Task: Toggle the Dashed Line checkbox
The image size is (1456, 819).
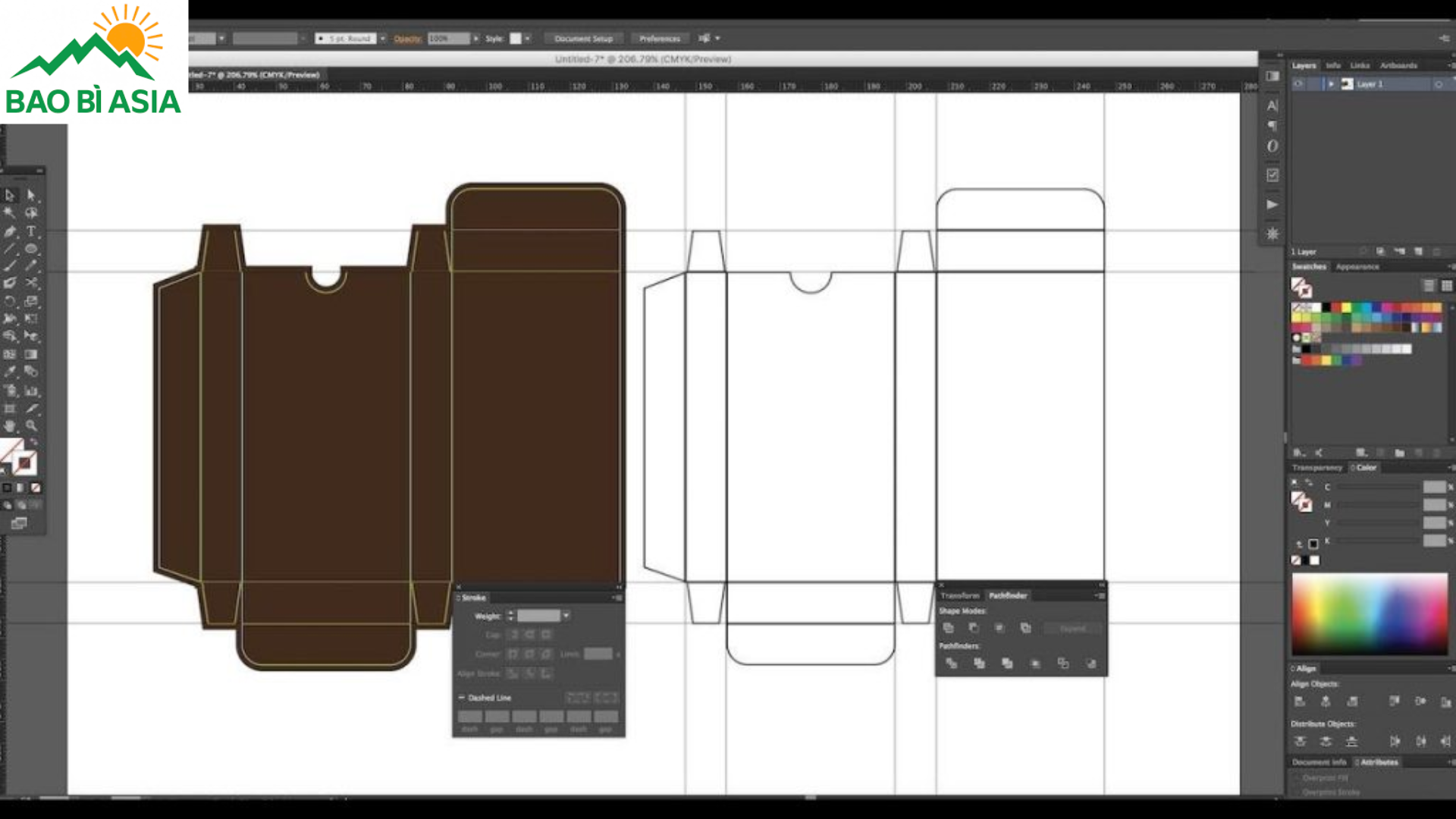Action: coord(461,698)
